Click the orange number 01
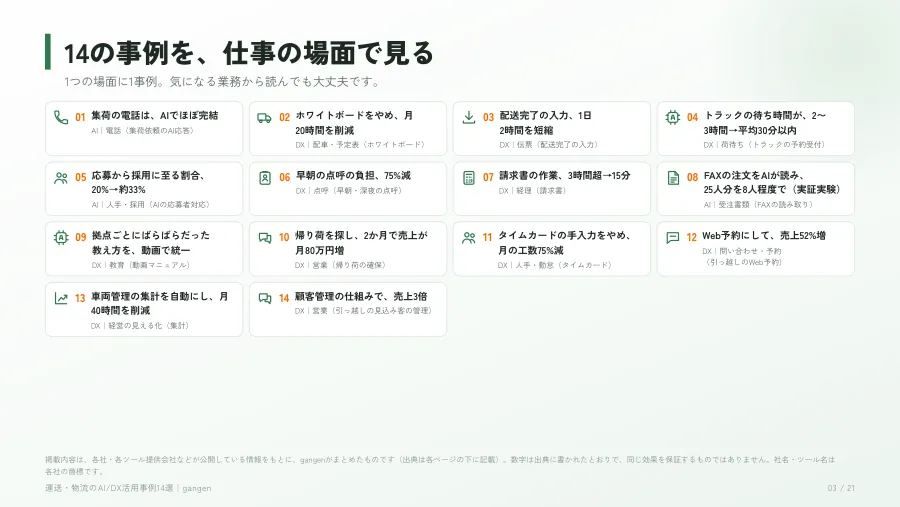Image resolution: width=900 pixels, height=507 pixels. pos(80,117)
